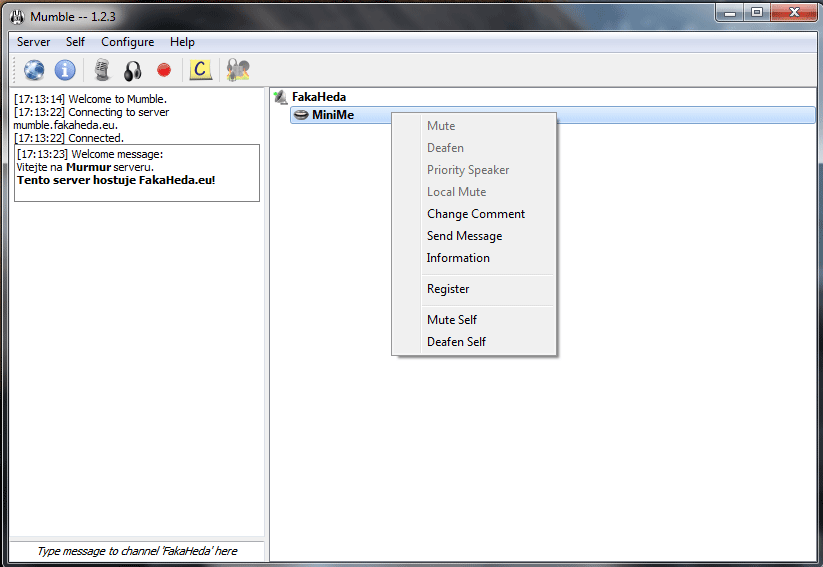Screen dimensions: 823x567
Task: Click 'Tento server hostuje FakaHeda.eu!' text
Action: pos(116,181)
